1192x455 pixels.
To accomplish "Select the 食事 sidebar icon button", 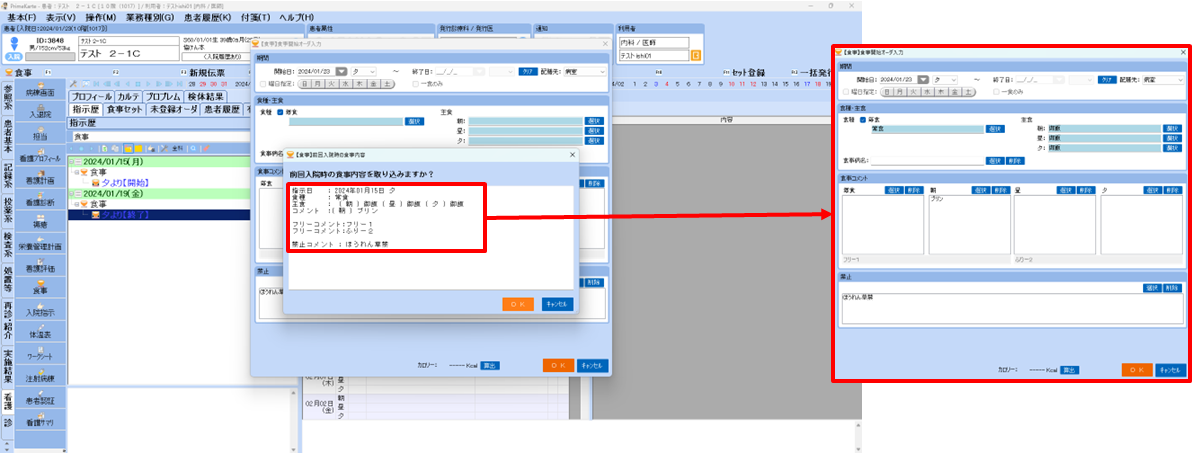I will coord(40,286).
